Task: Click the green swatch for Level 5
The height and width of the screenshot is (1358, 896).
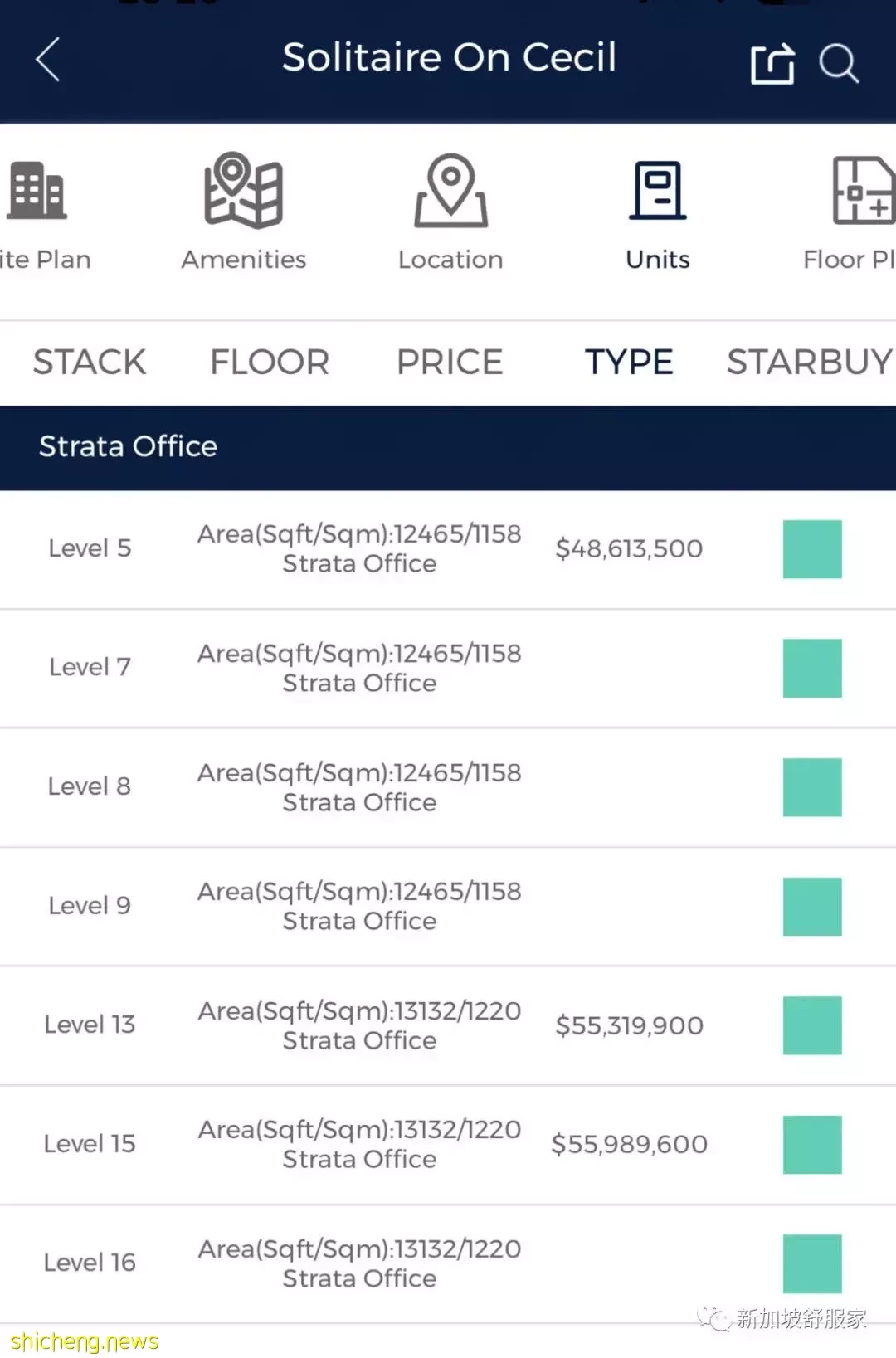Action: click(x=812, y=549)
